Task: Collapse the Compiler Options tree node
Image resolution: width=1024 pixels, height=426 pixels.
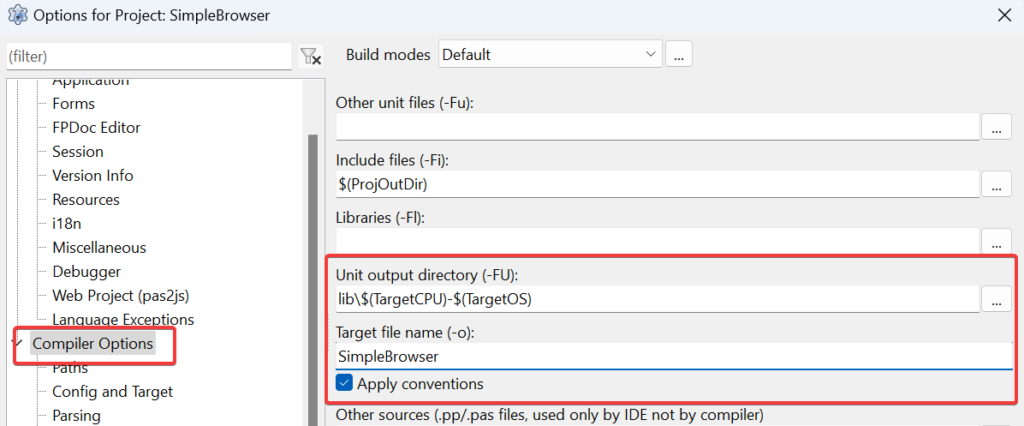Action: click(16, 343)
